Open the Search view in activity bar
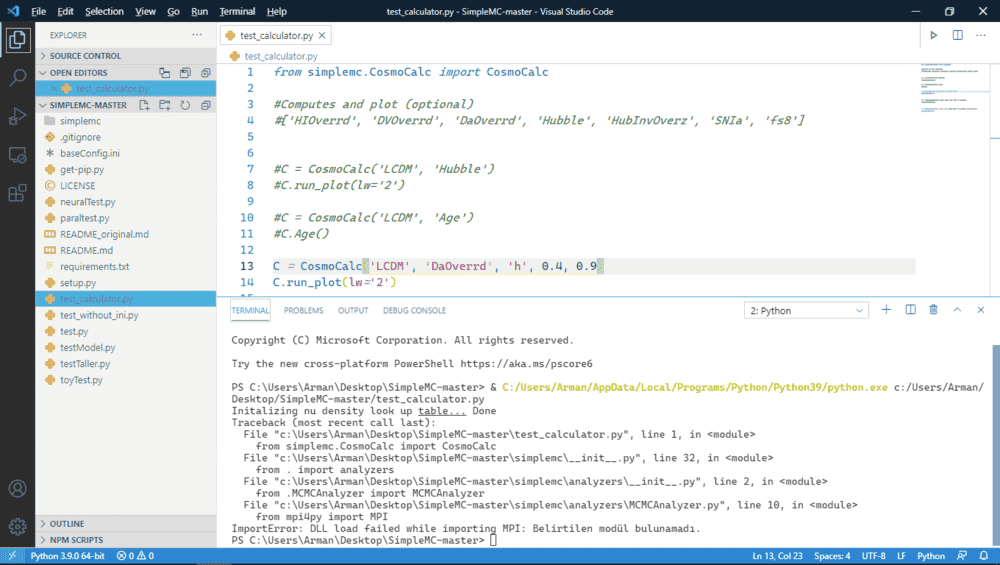 coord(17,78)
